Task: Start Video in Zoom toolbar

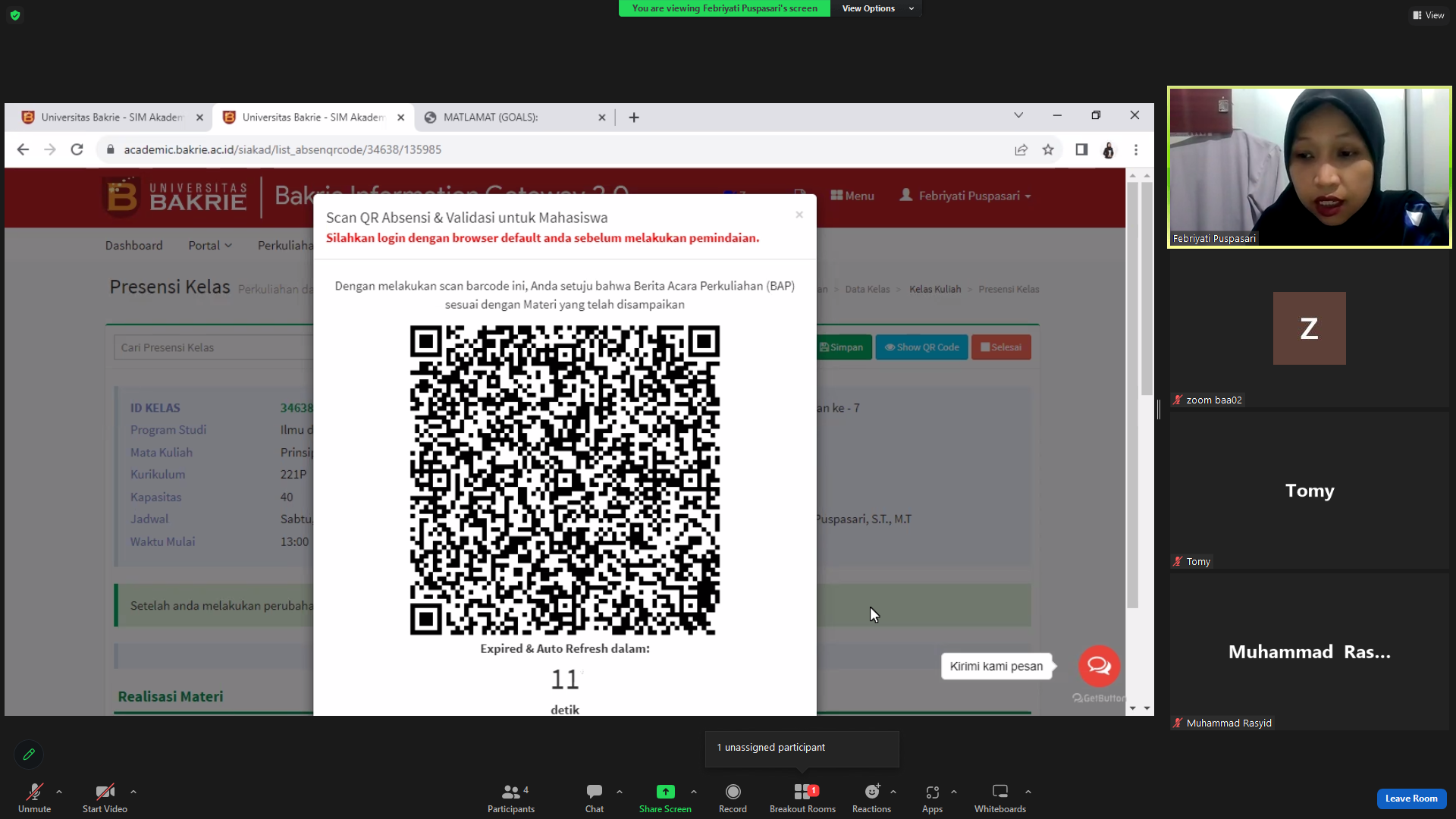Action: (x=105, y=798)
